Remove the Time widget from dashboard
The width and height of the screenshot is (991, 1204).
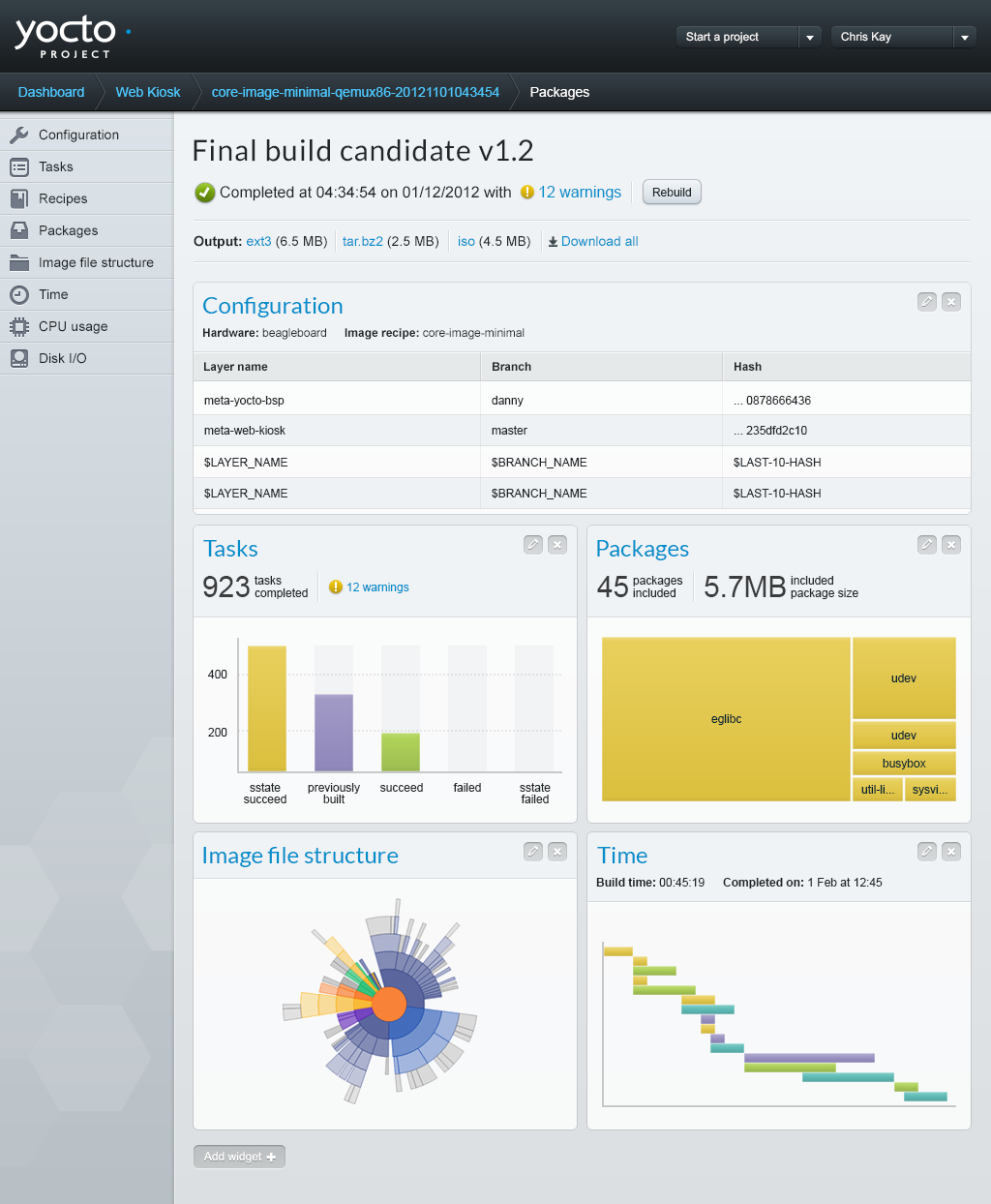pos(951,851)
